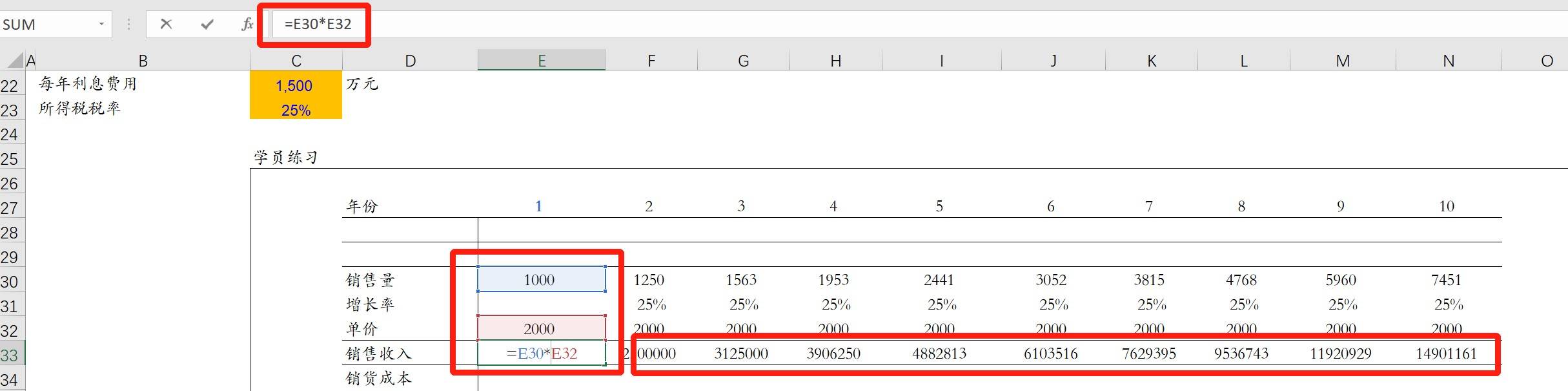
Task: Click the orange 25% tax rate cell
Action: pos(296,110)
